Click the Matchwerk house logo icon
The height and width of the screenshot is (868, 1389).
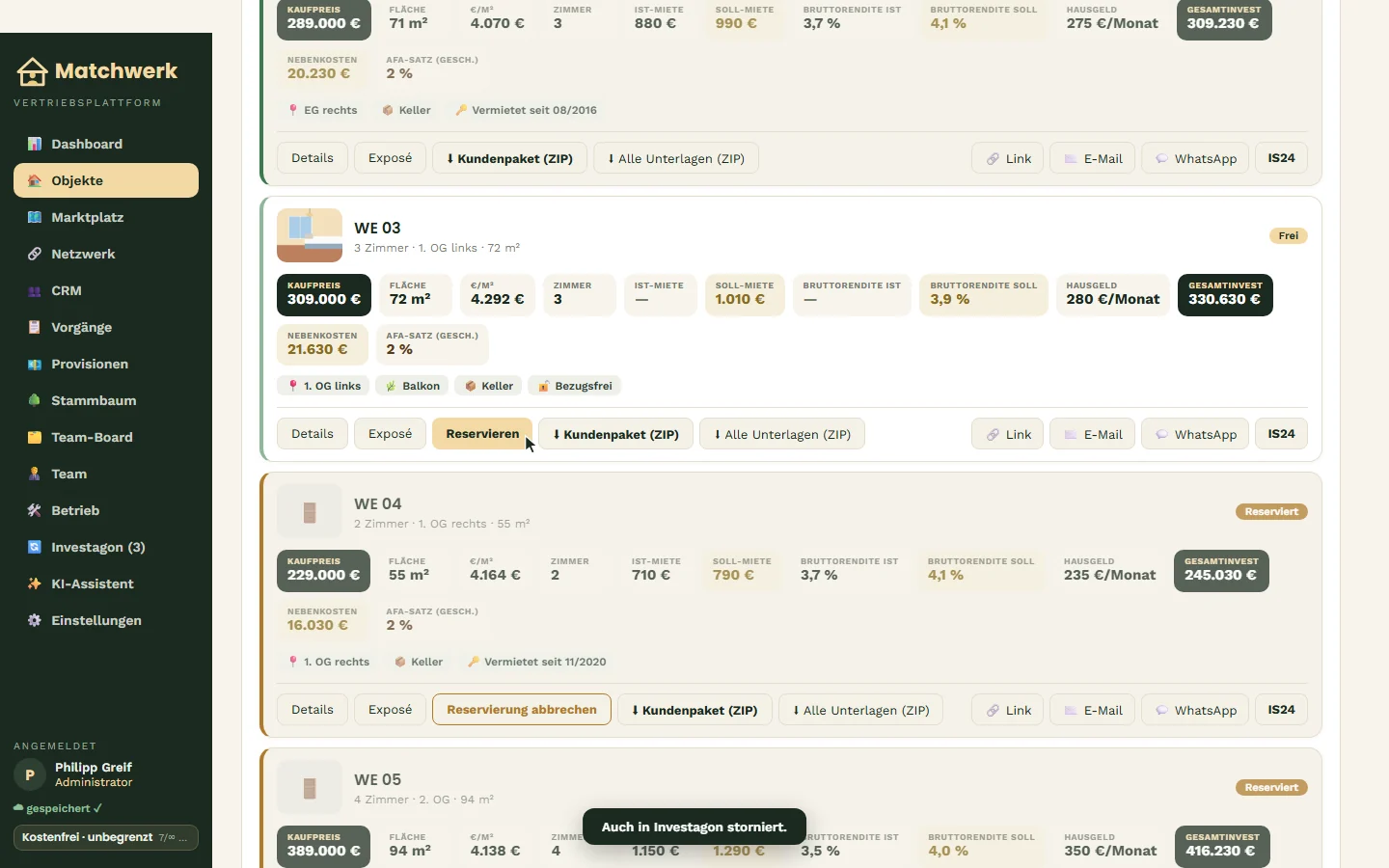tap(32, 71)
